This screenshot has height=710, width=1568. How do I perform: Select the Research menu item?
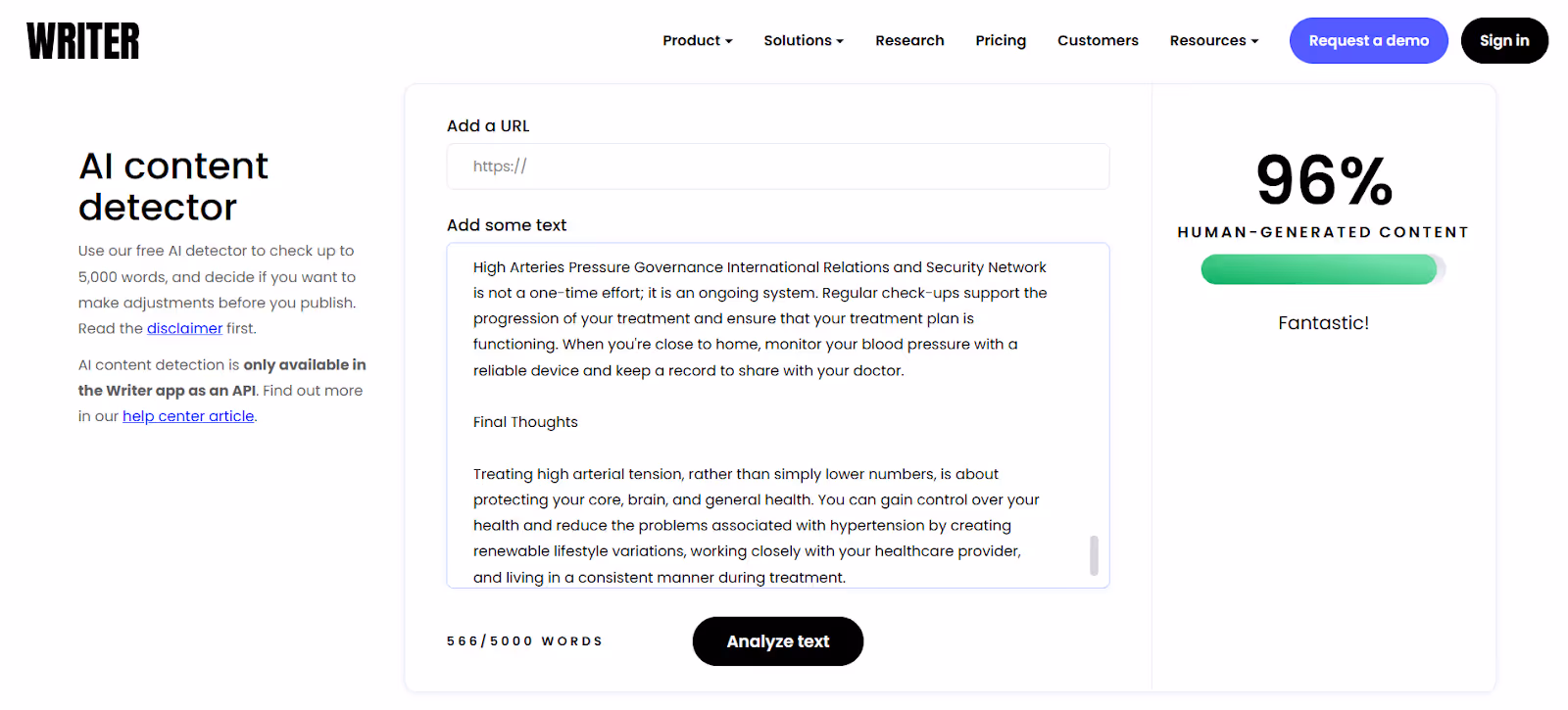[x=909, y=40]
